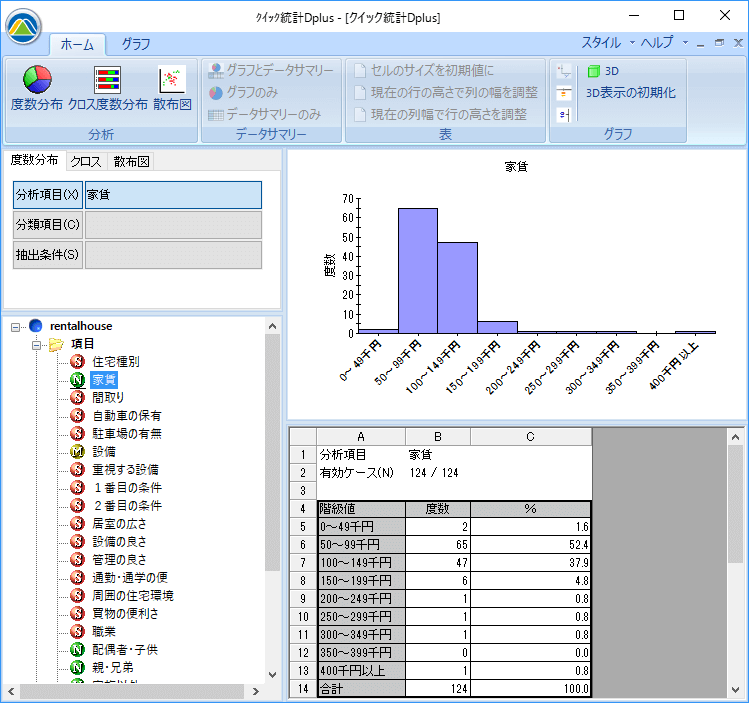Viewport: 749px width, 703px height.
Task: Click the 分類項目(C) empty input field
Action: (173, 225)
